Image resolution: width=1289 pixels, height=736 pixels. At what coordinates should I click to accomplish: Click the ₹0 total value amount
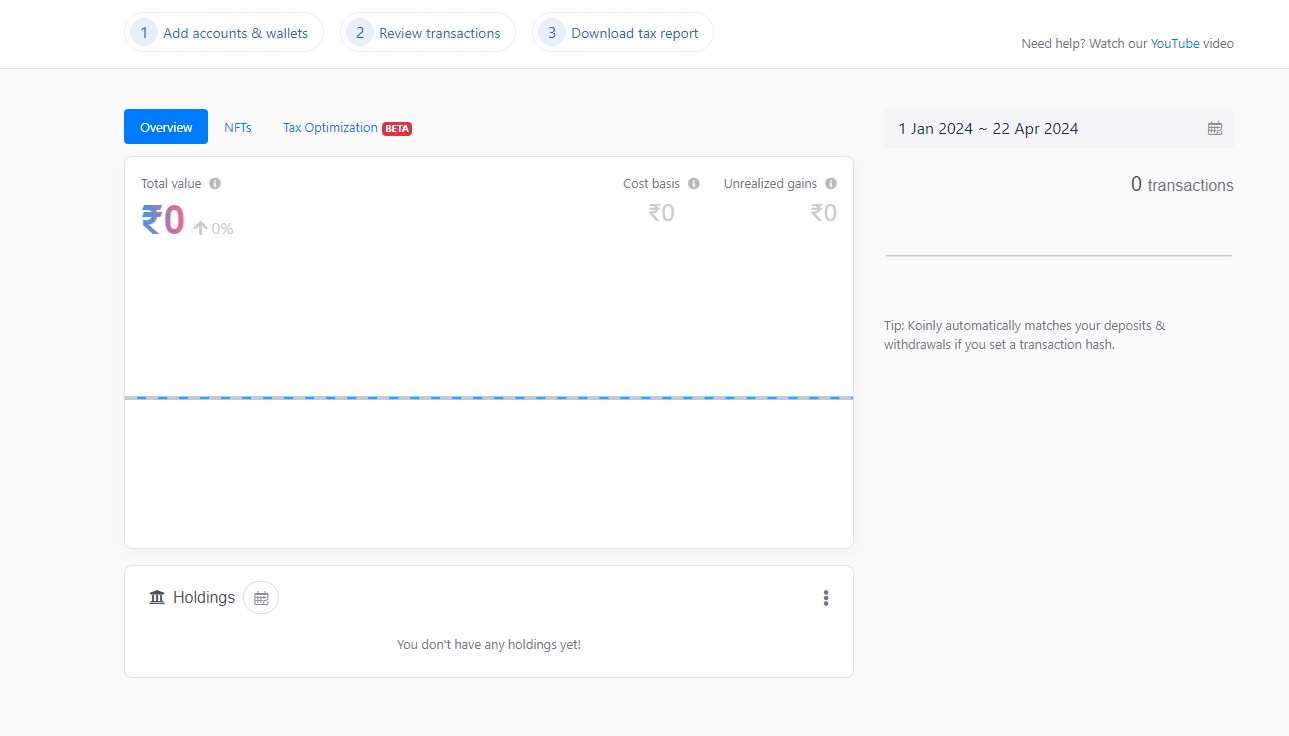point(163,220)
